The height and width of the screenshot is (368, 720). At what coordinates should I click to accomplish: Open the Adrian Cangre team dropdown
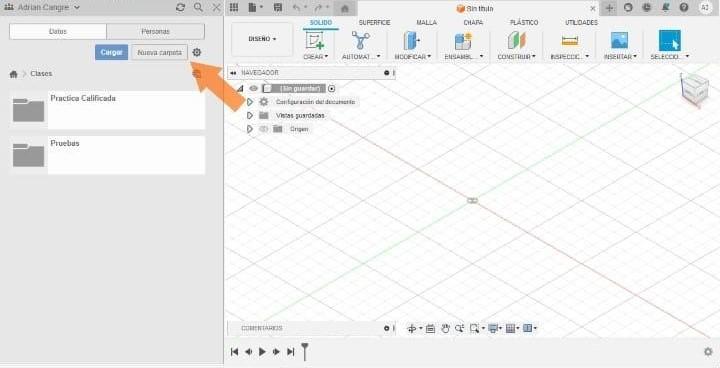coord(42,7)
